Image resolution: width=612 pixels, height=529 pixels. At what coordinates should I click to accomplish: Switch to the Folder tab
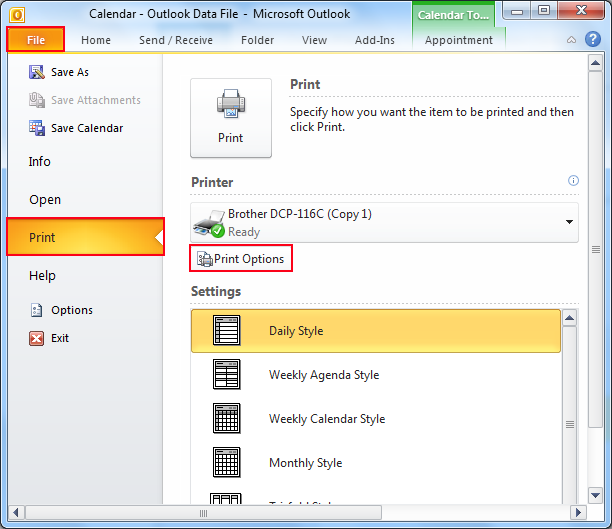(257, 40)
